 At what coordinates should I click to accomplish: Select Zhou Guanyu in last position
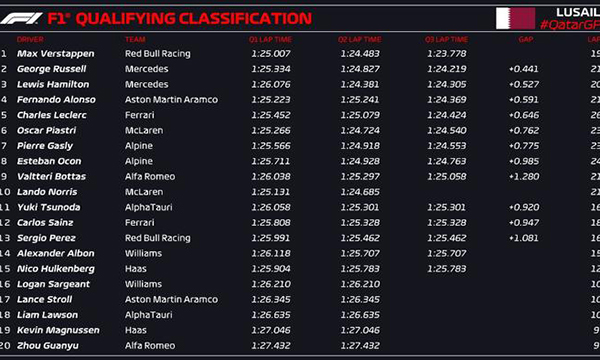[48, 345]
